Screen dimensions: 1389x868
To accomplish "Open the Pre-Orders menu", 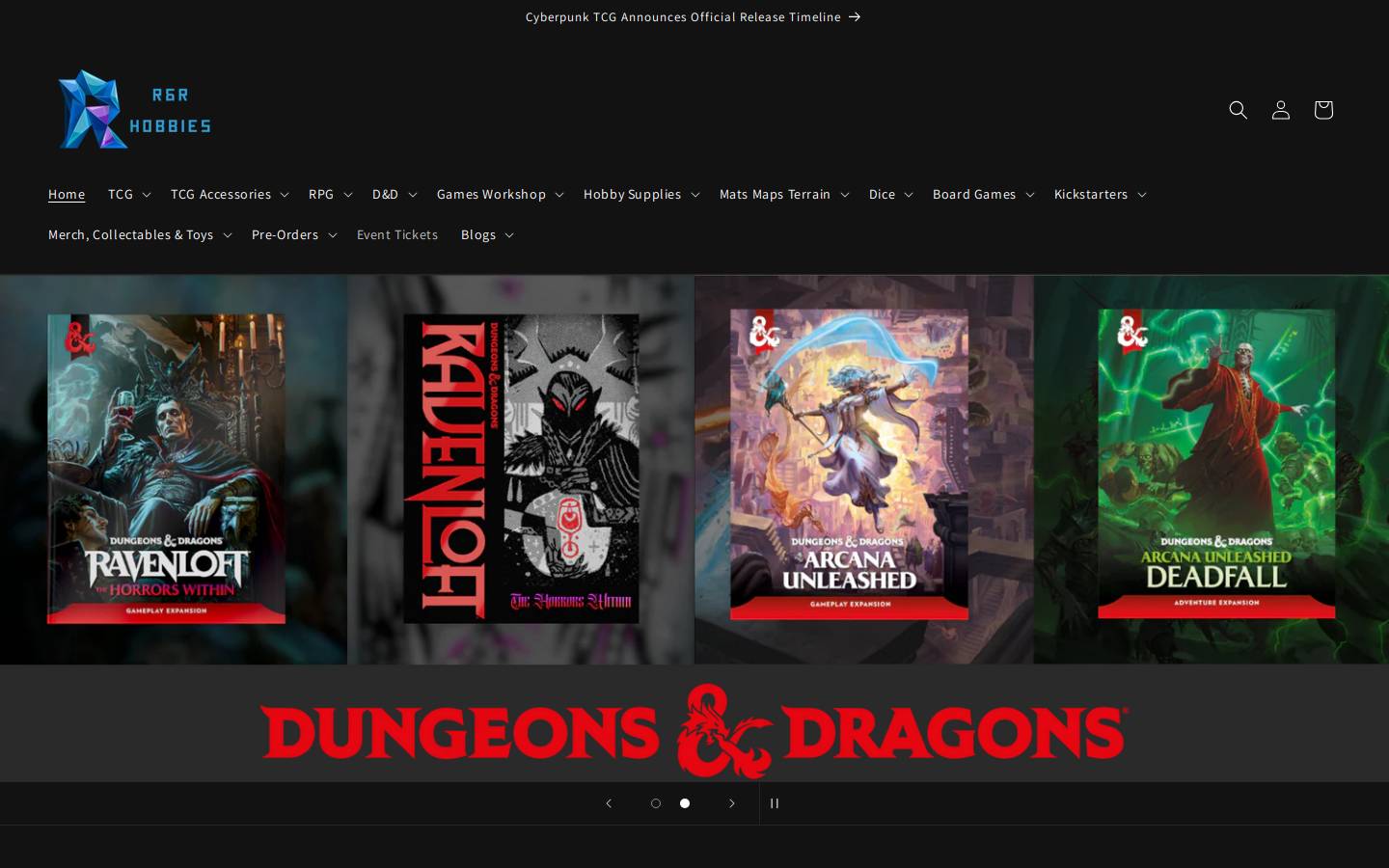I will tap(294, 235).
